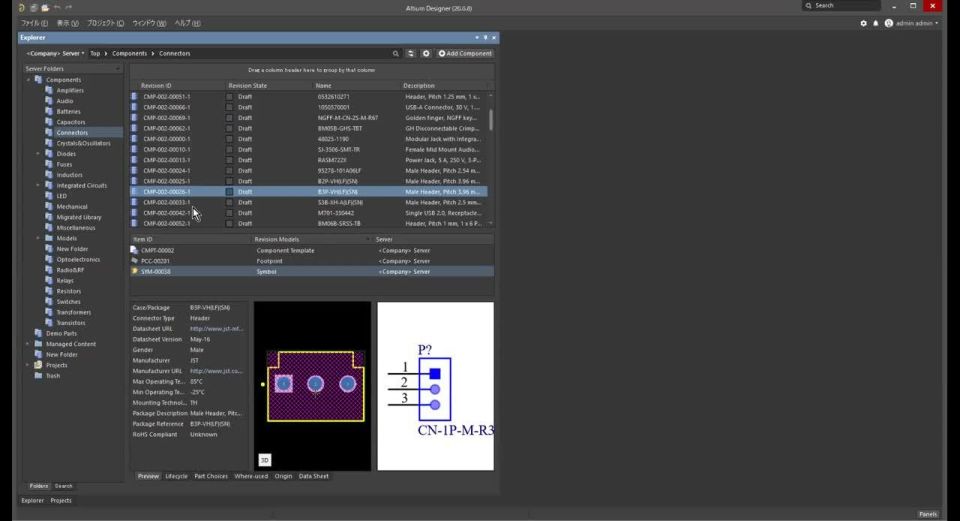
Task: Click the Trash folder icon
Action: (x=38, y=375)
